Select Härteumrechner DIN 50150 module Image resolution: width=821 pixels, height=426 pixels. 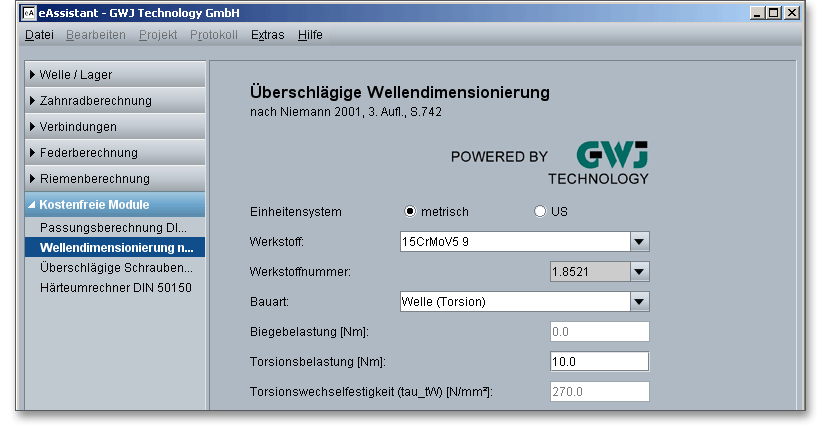[x=115, y=288]
